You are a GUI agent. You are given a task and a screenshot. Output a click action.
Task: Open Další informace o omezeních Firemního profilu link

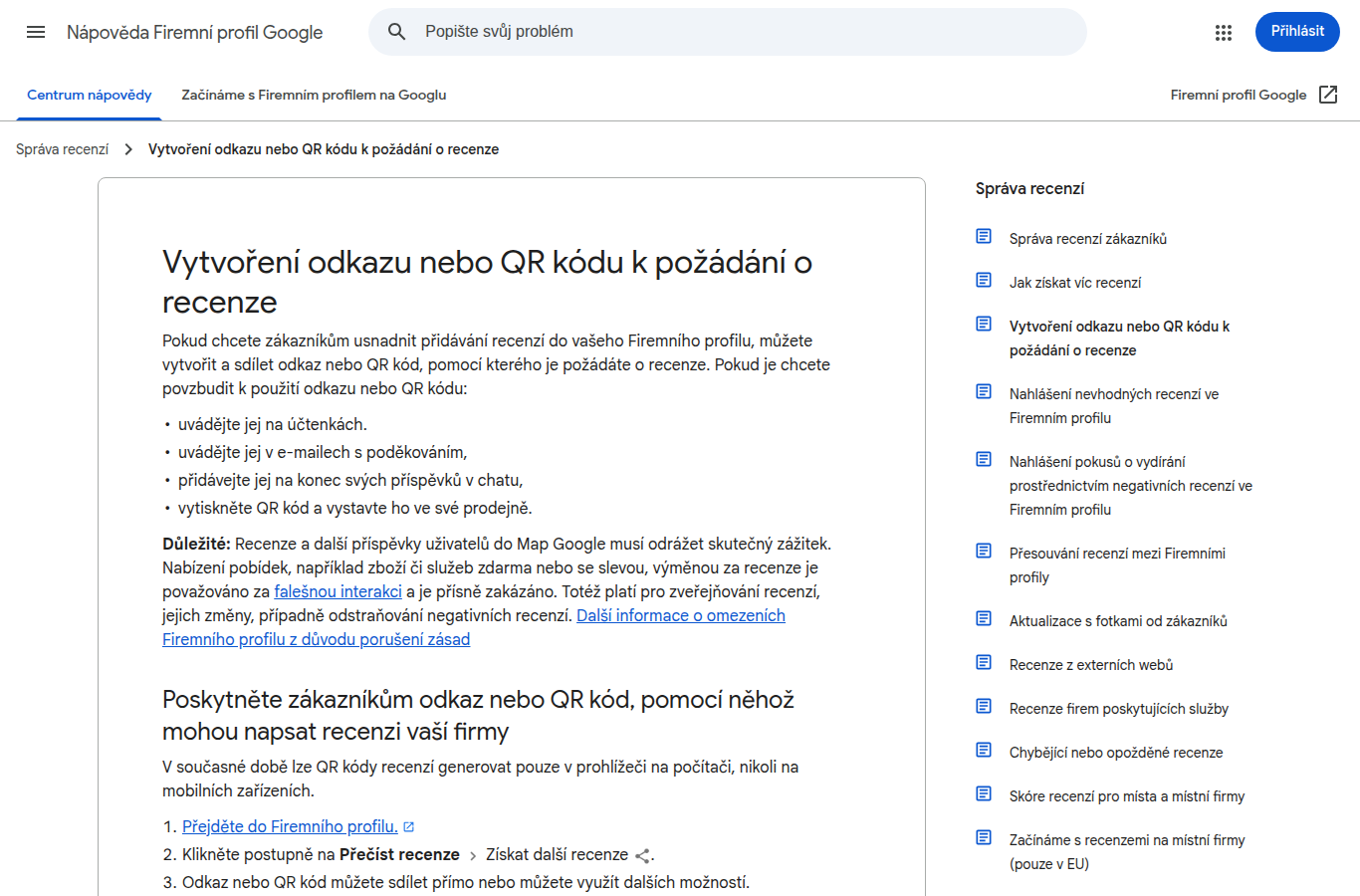click(474, 627)
